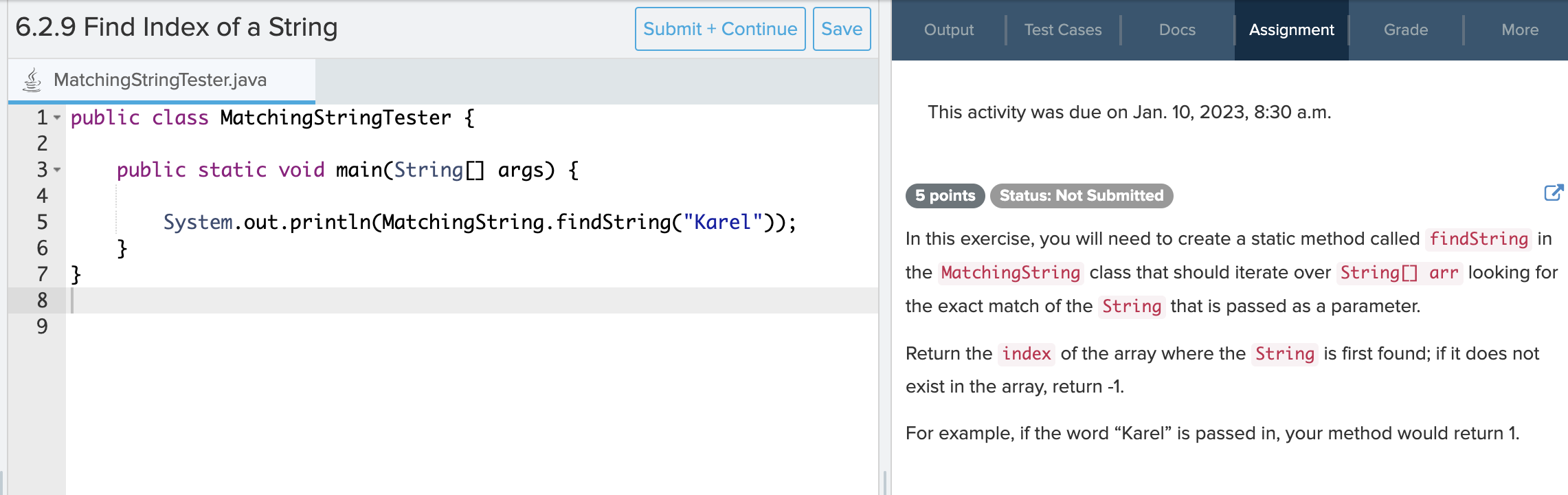Open the More tab
Screen dimensions: 1568x495
click(1520, 30)
